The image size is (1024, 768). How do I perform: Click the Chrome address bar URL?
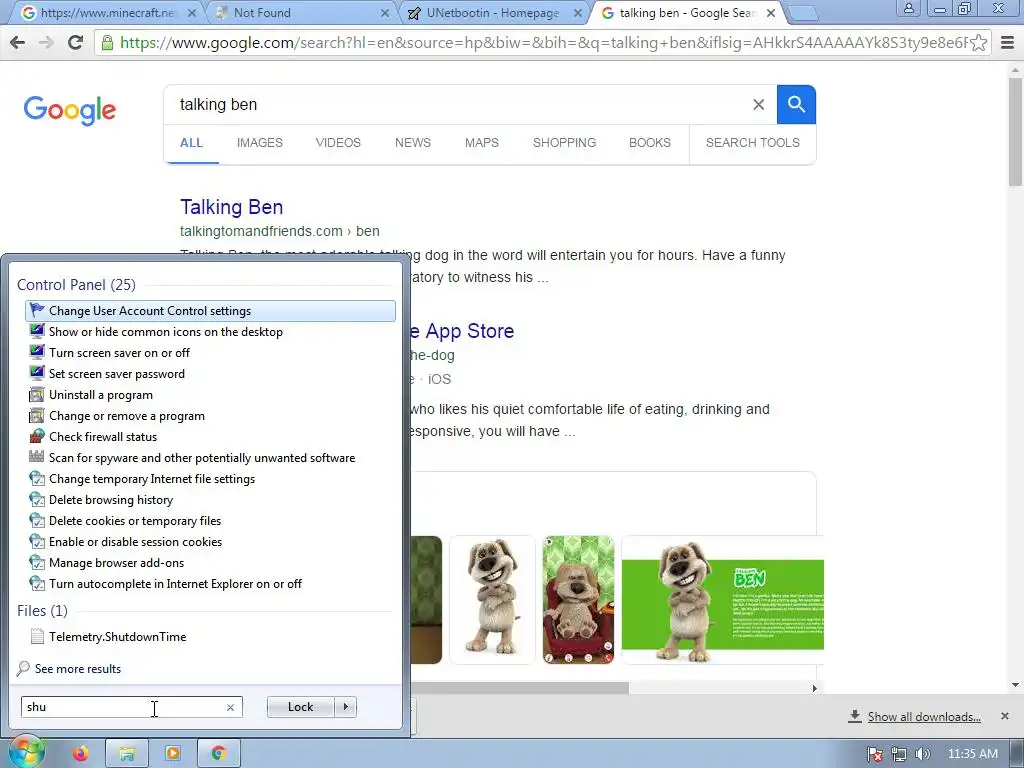point(543,43)
